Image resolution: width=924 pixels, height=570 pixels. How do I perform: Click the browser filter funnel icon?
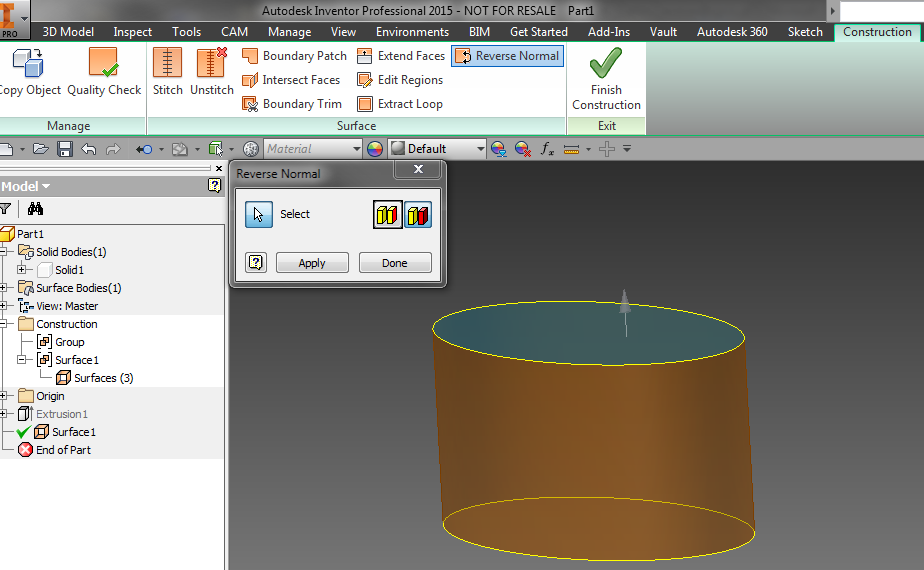5,209
